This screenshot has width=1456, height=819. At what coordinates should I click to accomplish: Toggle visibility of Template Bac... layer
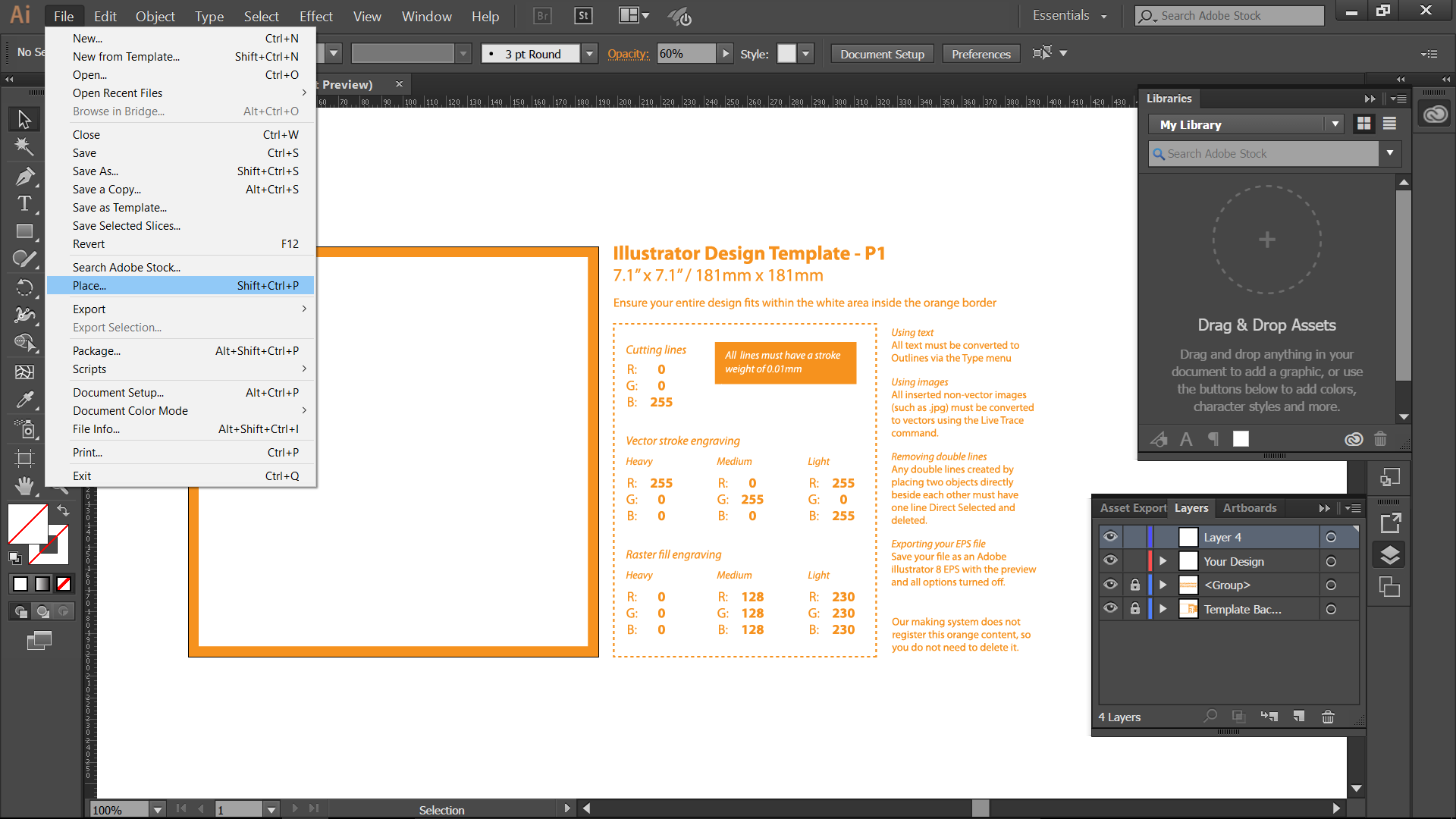click(1109, 609)
